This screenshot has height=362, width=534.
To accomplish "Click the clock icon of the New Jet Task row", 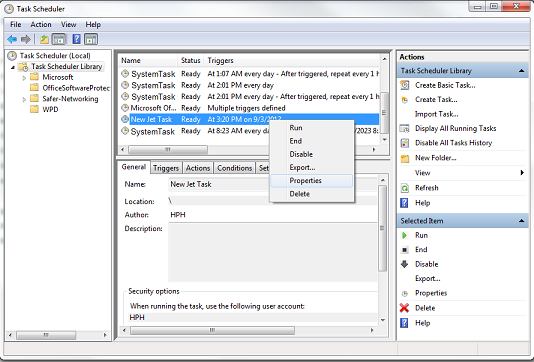I will coord(125,119).
